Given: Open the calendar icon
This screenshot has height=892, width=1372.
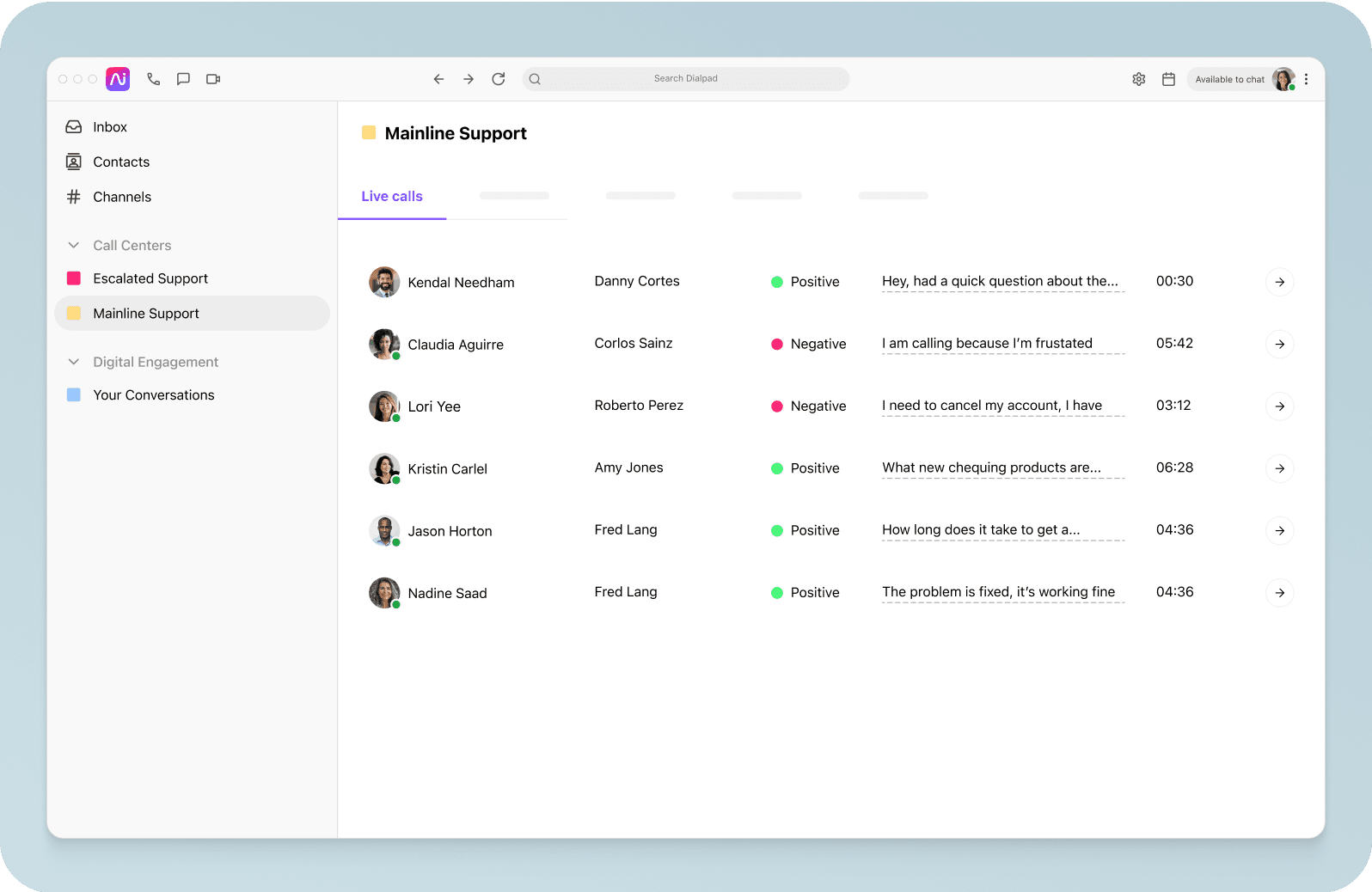Looking at the screenshot, I should (x=1168, y=79).
